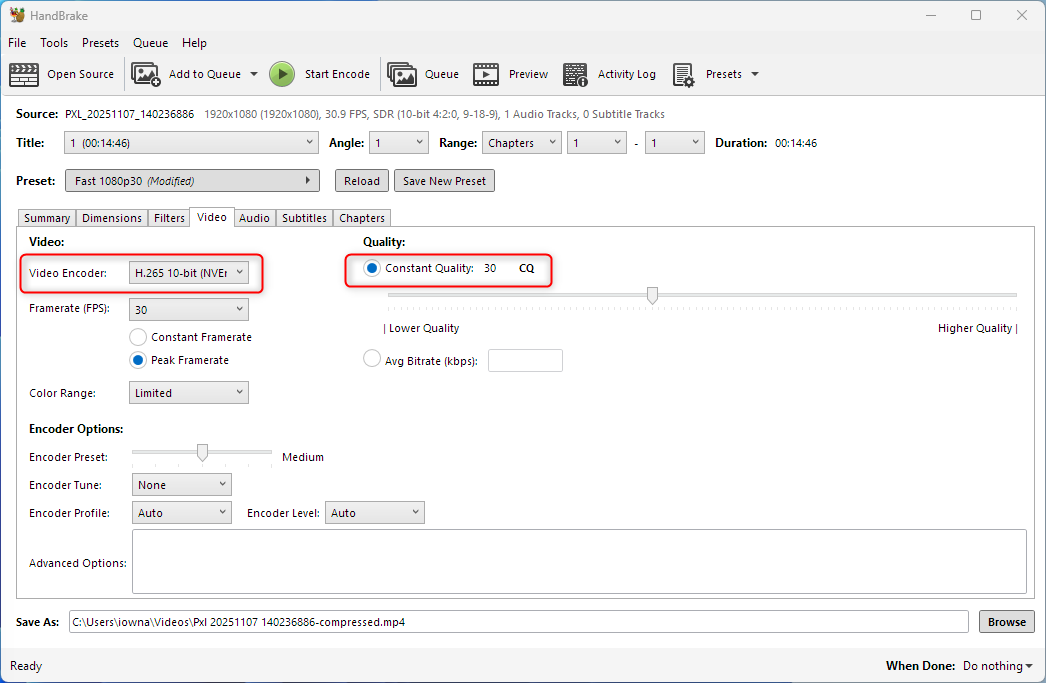Viewport: 1046px width, 683px height.
Task: Open the Title dropdown
Action: coord(191,143)
